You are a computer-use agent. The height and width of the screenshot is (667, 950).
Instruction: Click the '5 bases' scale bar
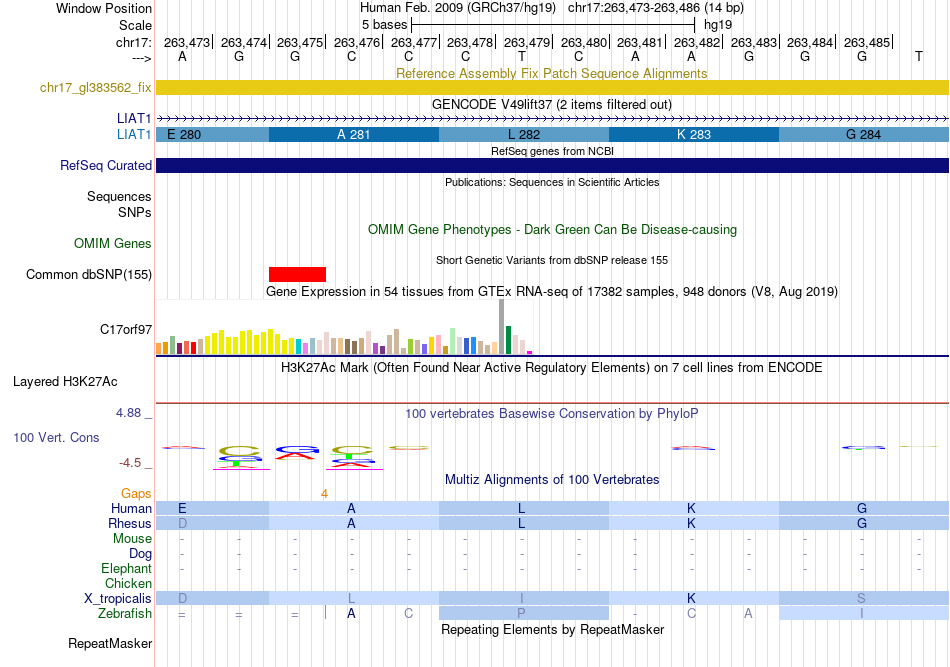pyautogui.click(x=553, y=25)
